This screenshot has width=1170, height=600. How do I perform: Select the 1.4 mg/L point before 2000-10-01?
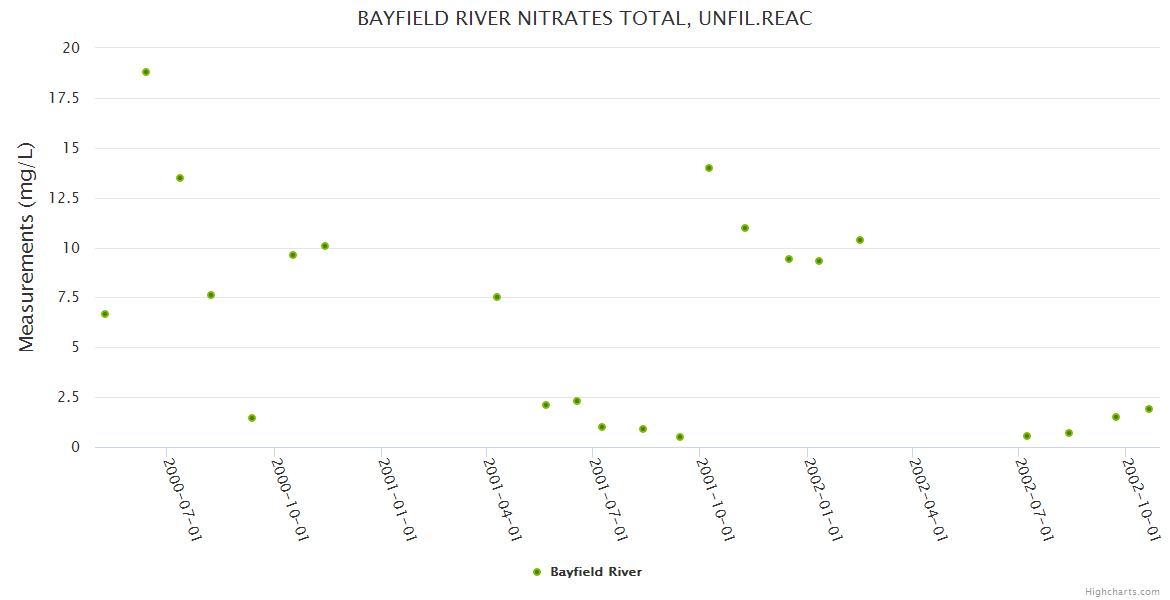(252, 418)
